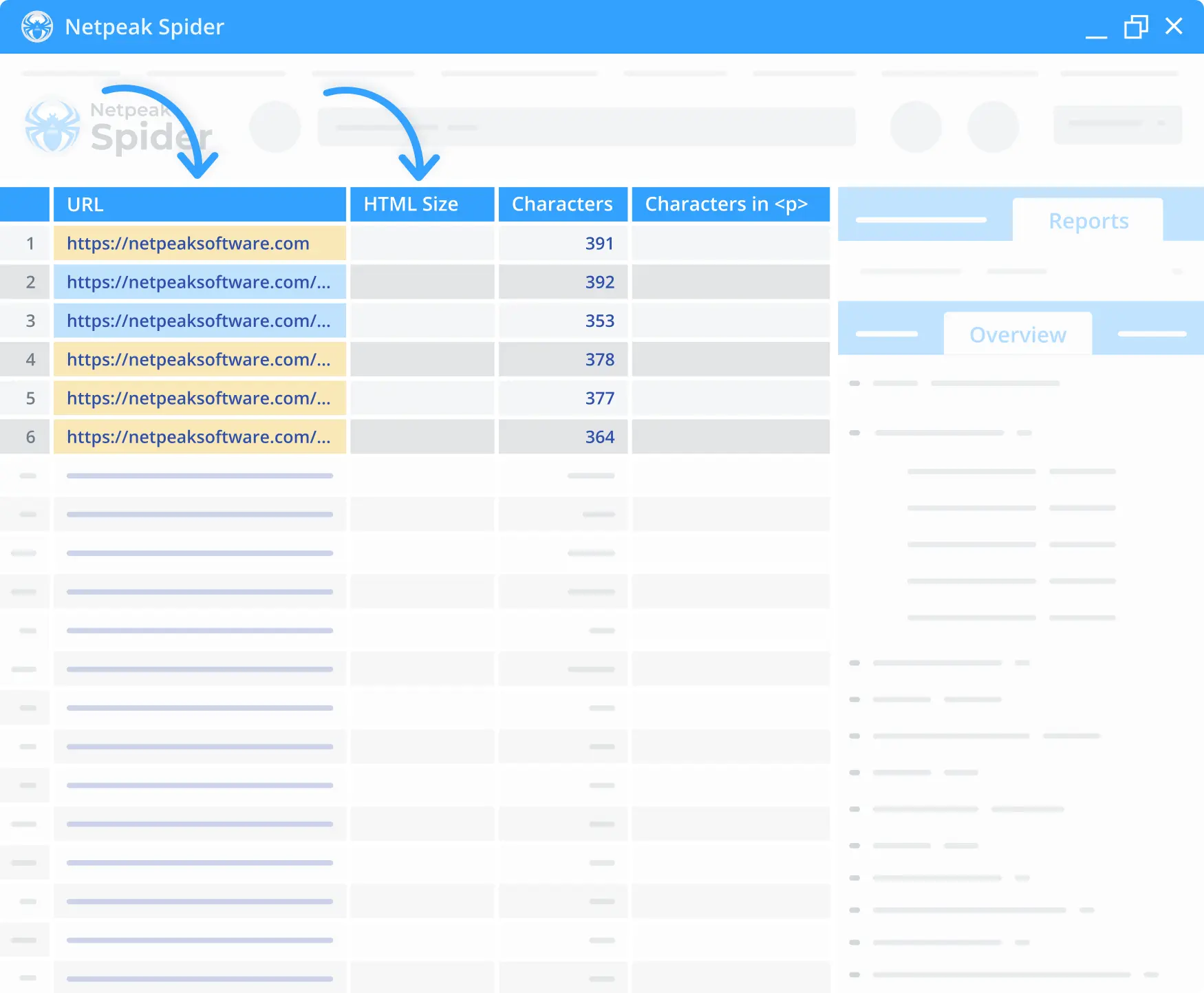Close the Netpeak Spider window

[1174, 26]
